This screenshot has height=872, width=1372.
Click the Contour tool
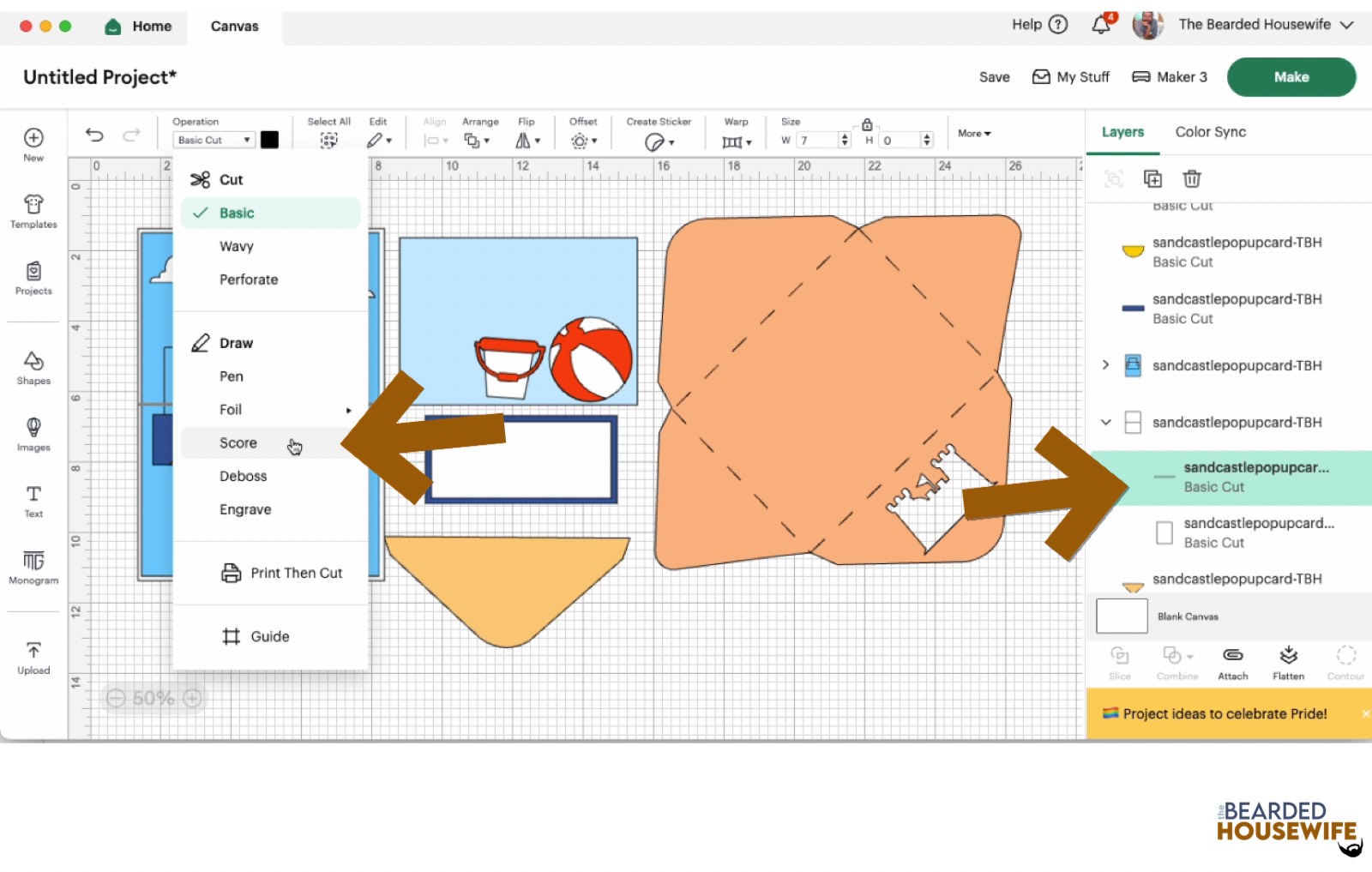pyautogui.click(x=1345, y=663)
